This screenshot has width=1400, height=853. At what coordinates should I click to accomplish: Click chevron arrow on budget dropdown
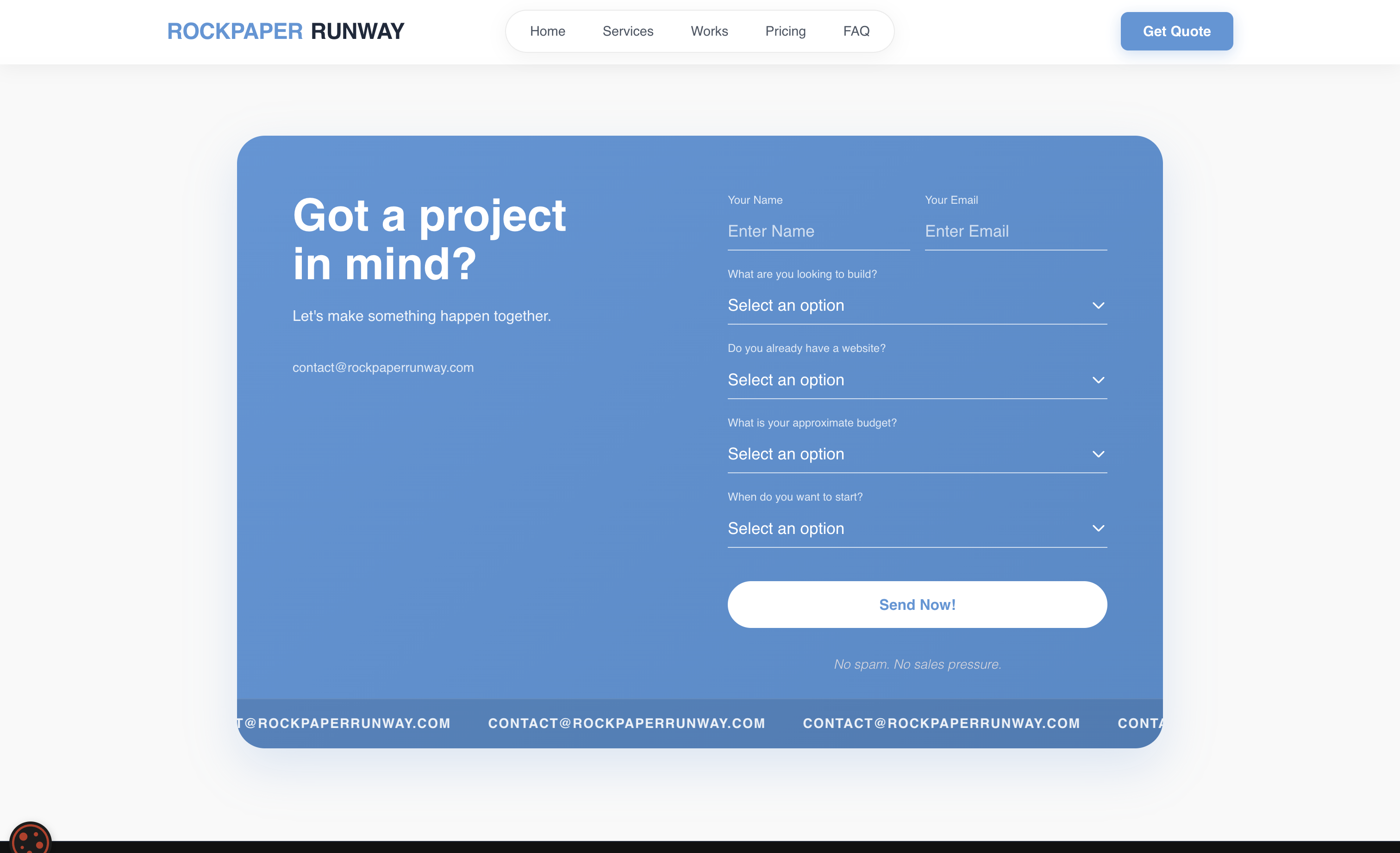[1098, 454]
